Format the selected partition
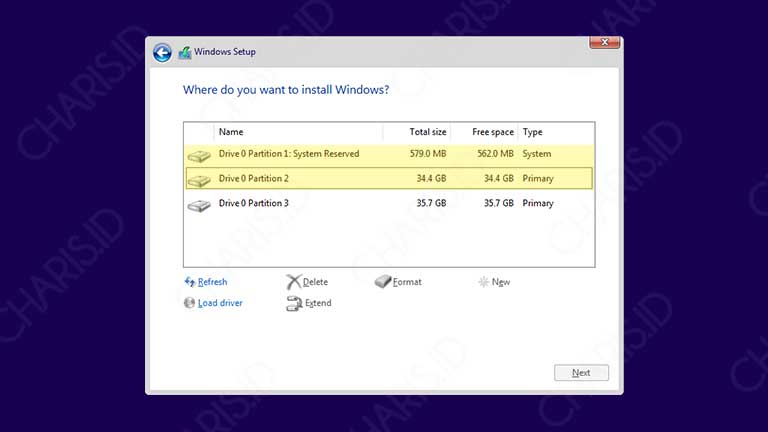 pos(407,282)
